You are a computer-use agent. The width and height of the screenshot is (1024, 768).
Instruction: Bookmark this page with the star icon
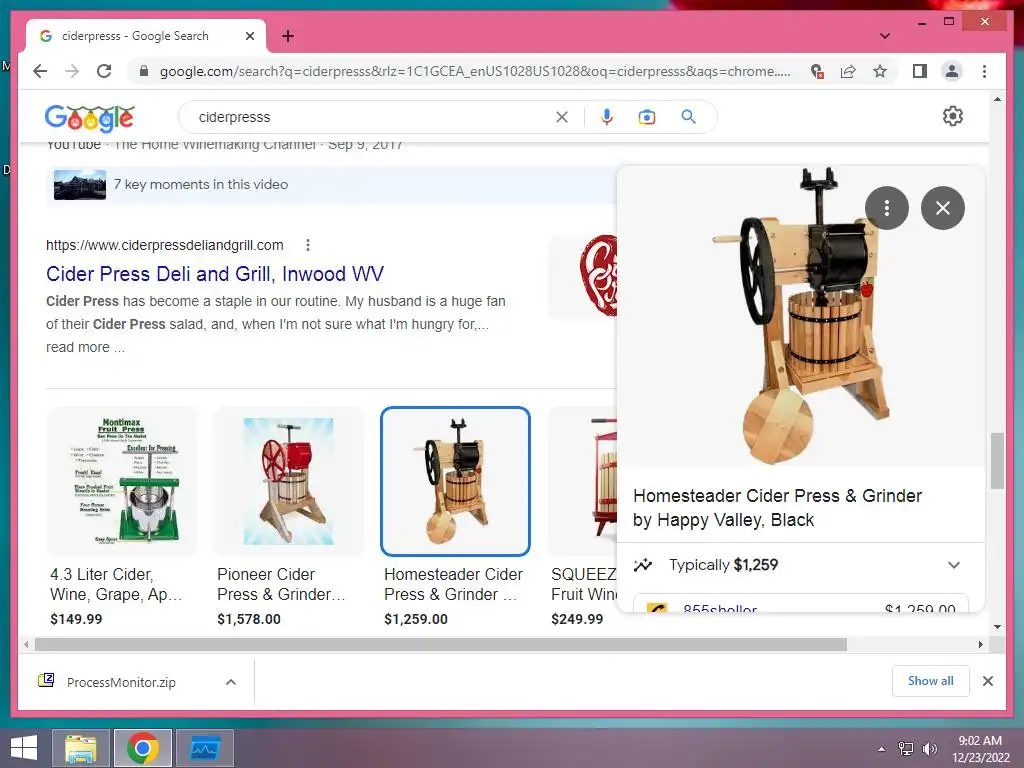click(x=880, y=71)
